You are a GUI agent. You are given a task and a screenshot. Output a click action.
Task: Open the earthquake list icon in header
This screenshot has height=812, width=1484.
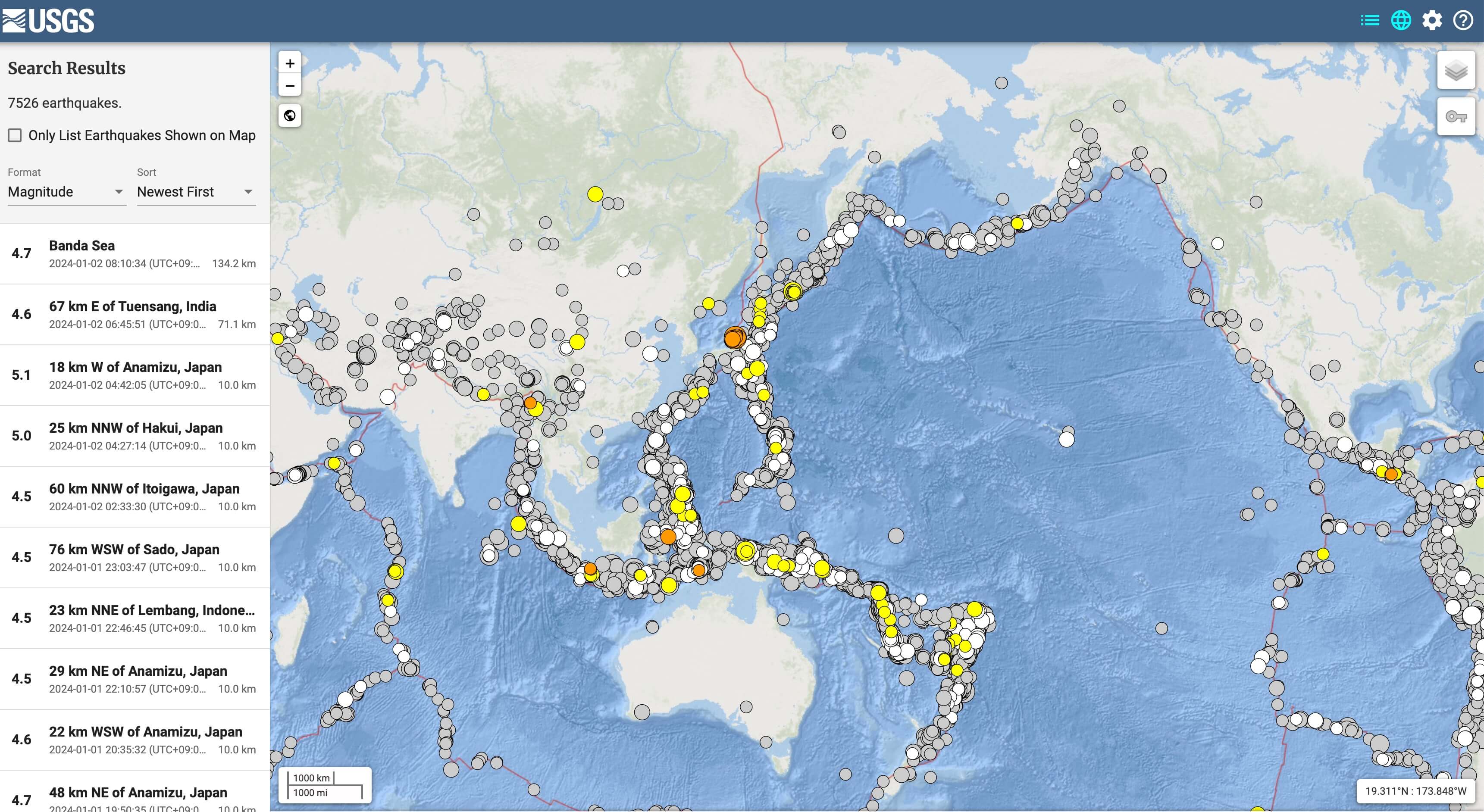[1369, 21]
